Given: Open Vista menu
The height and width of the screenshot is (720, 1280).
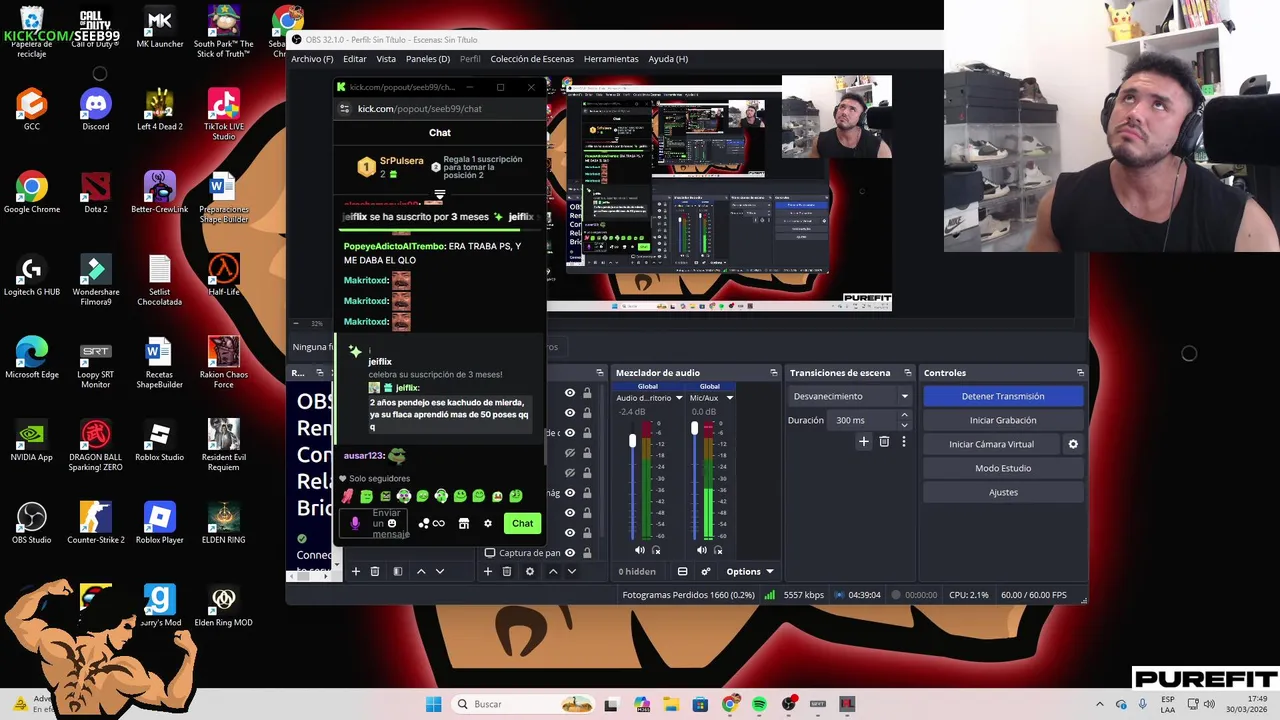Looking at the screenshot, I should point(386,59).
